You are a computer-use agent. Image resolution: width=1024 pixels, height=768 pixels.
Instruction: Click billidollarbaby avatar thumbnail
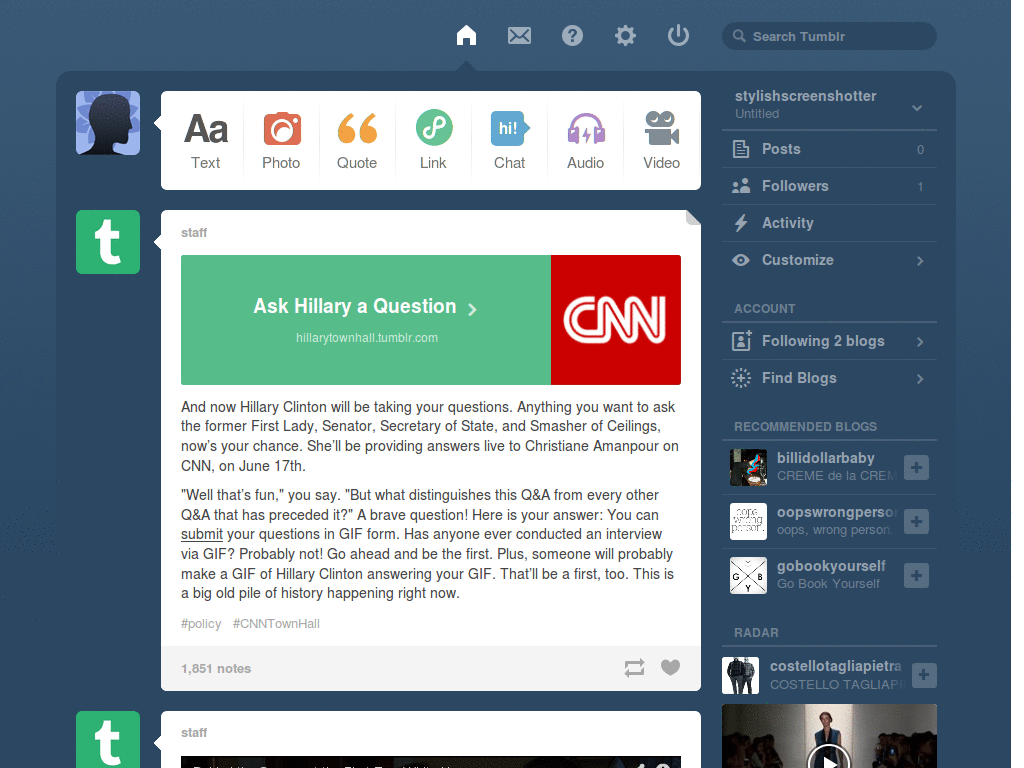748,467
